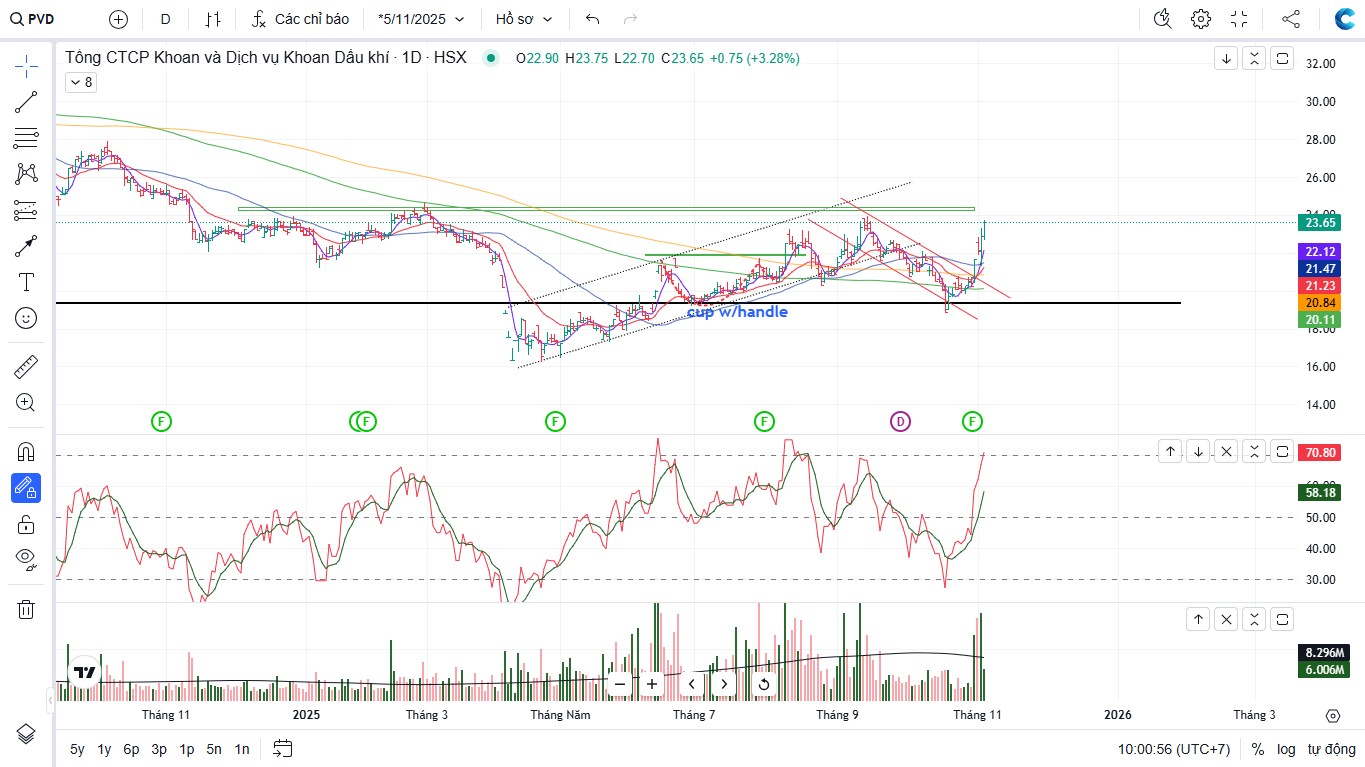Toggle magnet mode for drawings
Image resolution: width=1365 pixels, height=767 pixels.
(x=26, y=452)
